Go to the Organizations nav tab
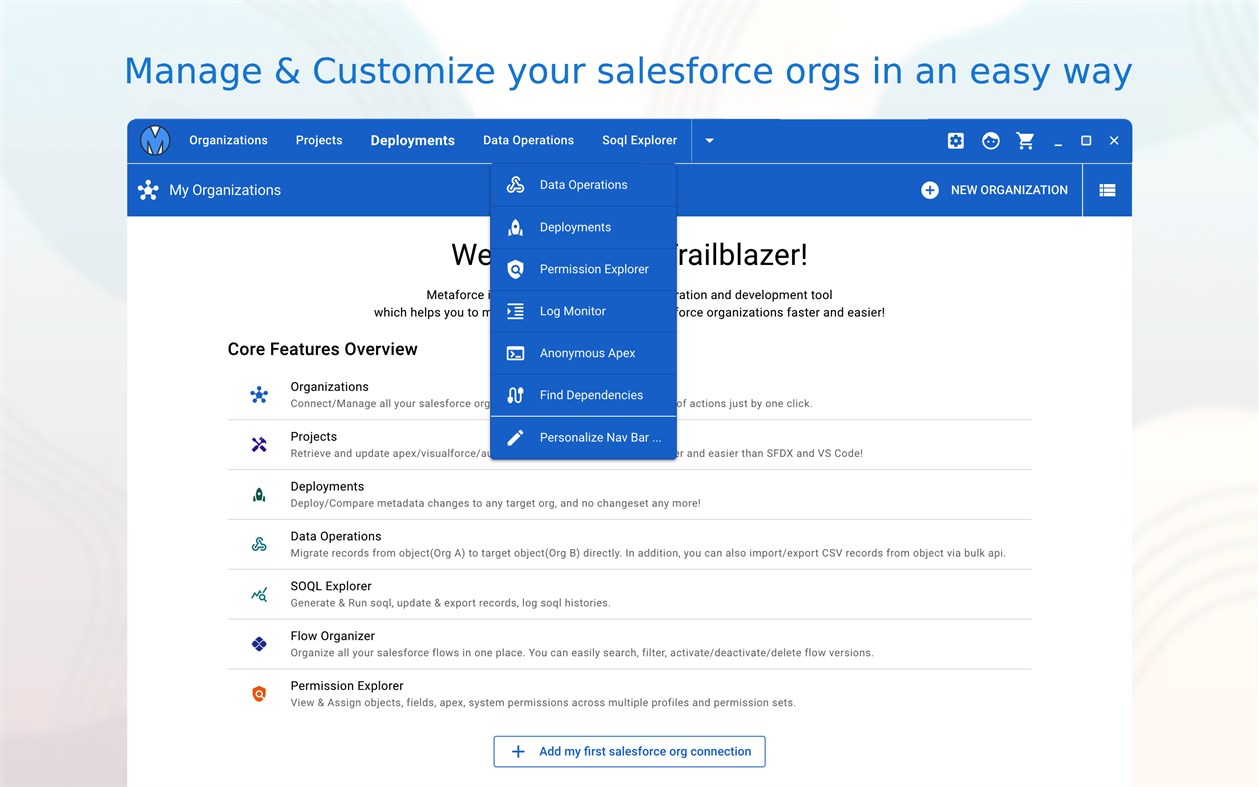The height and width of the screenshot is (787, 1259). 228,141
